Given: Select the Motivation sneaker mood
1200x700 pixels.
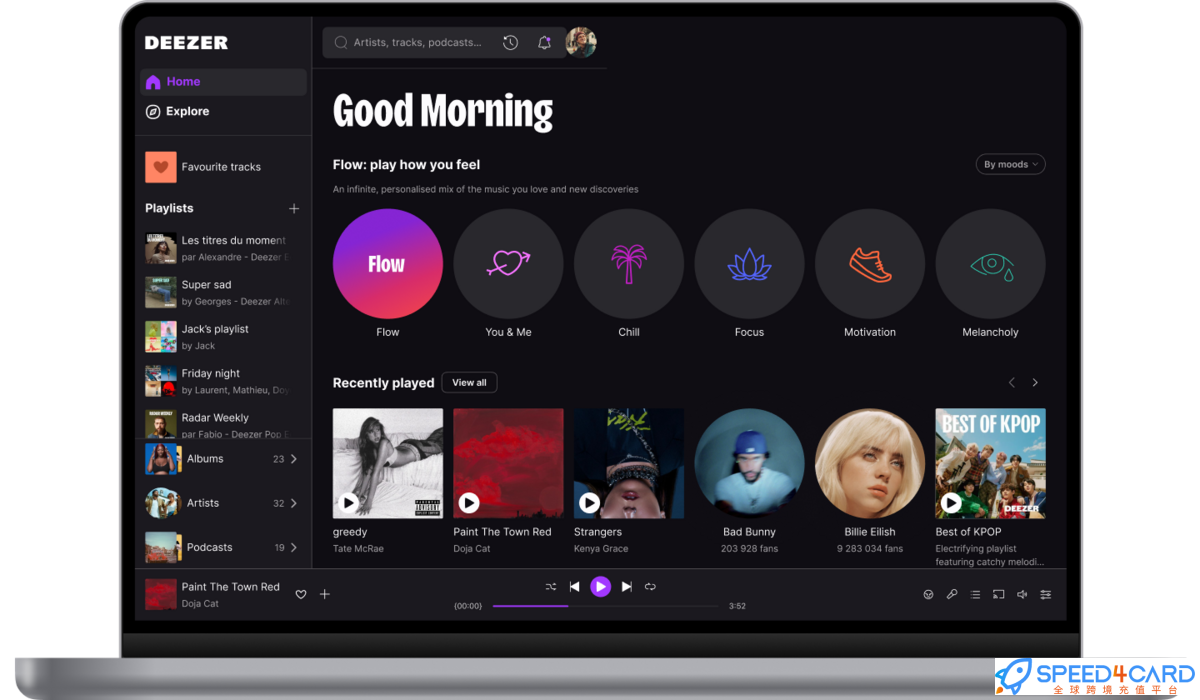Looking at the screenshot, I should tap(870, 264).
